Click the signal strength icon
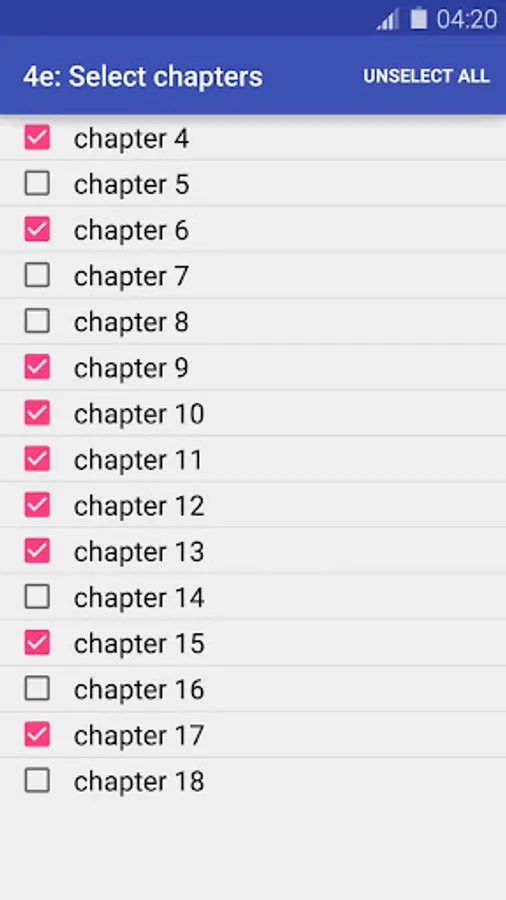506x900 pixels. pyautogui.click(x=388, y=20)
